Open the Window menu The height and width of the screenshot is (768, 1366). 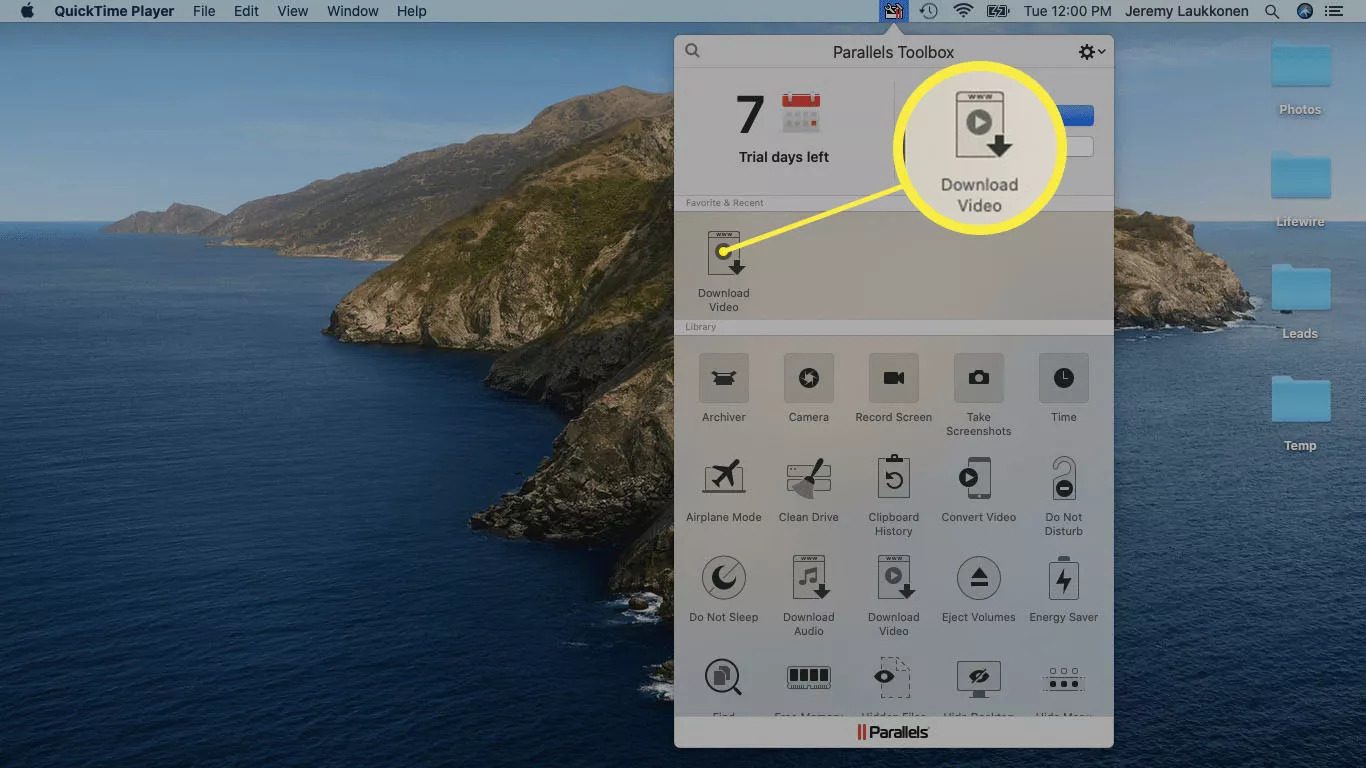(352, 12)
